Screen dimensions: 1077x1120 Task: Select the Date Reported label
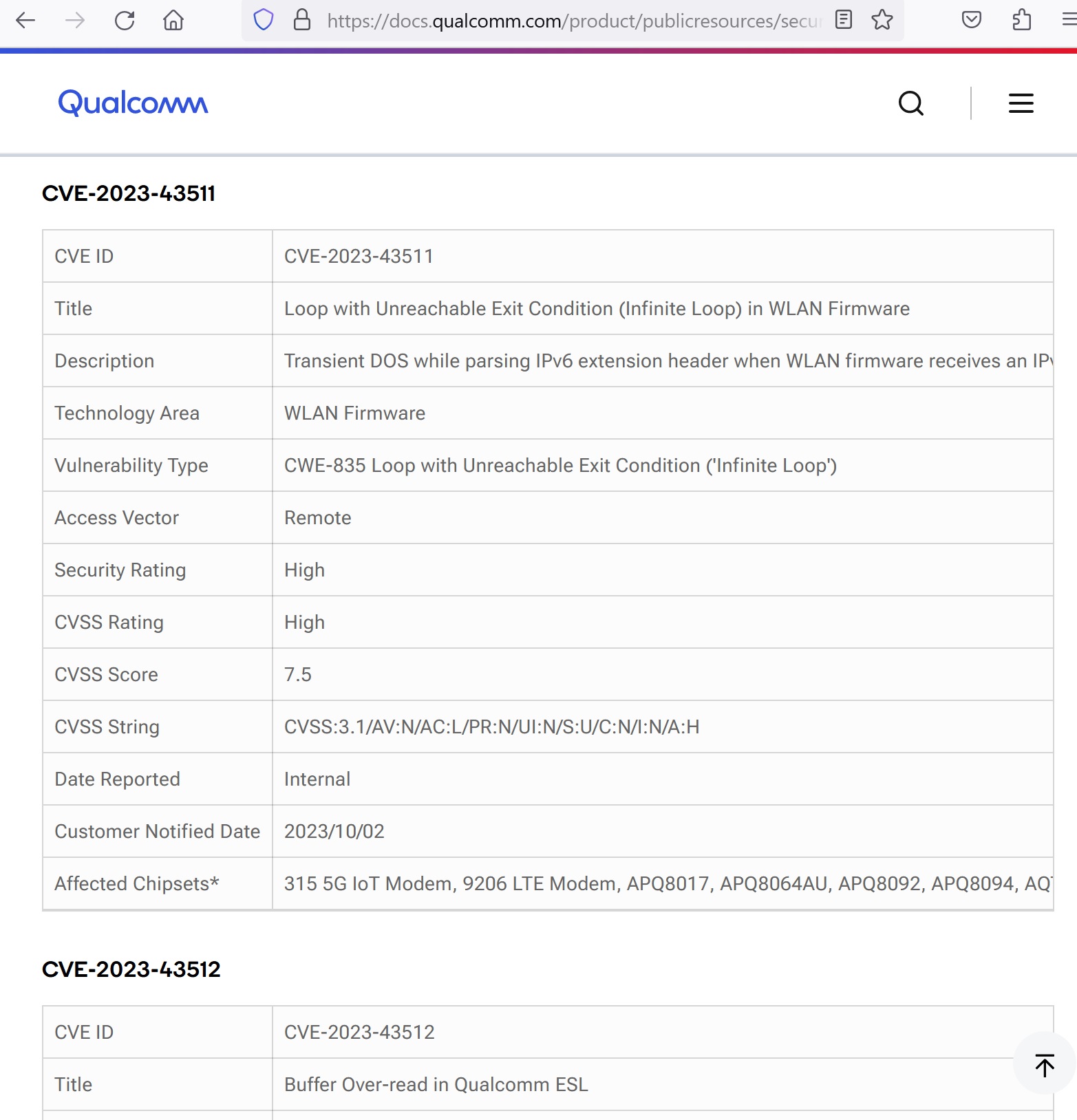[117, 779]
